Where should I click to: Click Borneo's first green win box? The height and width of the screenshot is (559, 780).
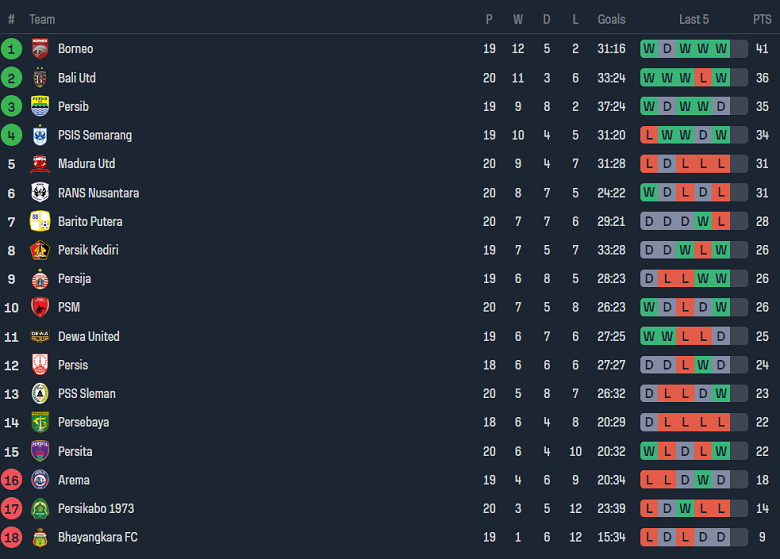[x=649, y=48]
